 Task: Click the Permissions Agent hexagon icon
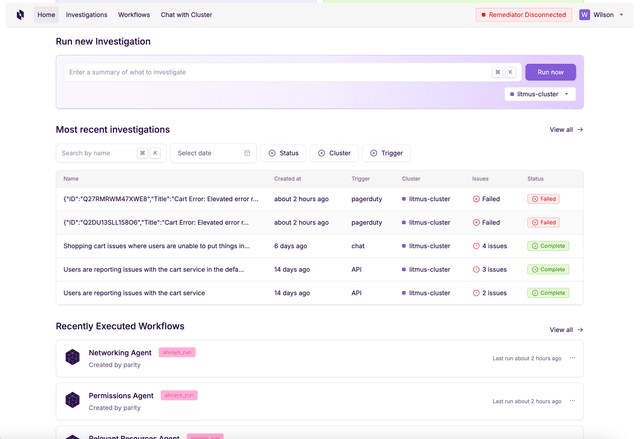click(x=72, y=400)
